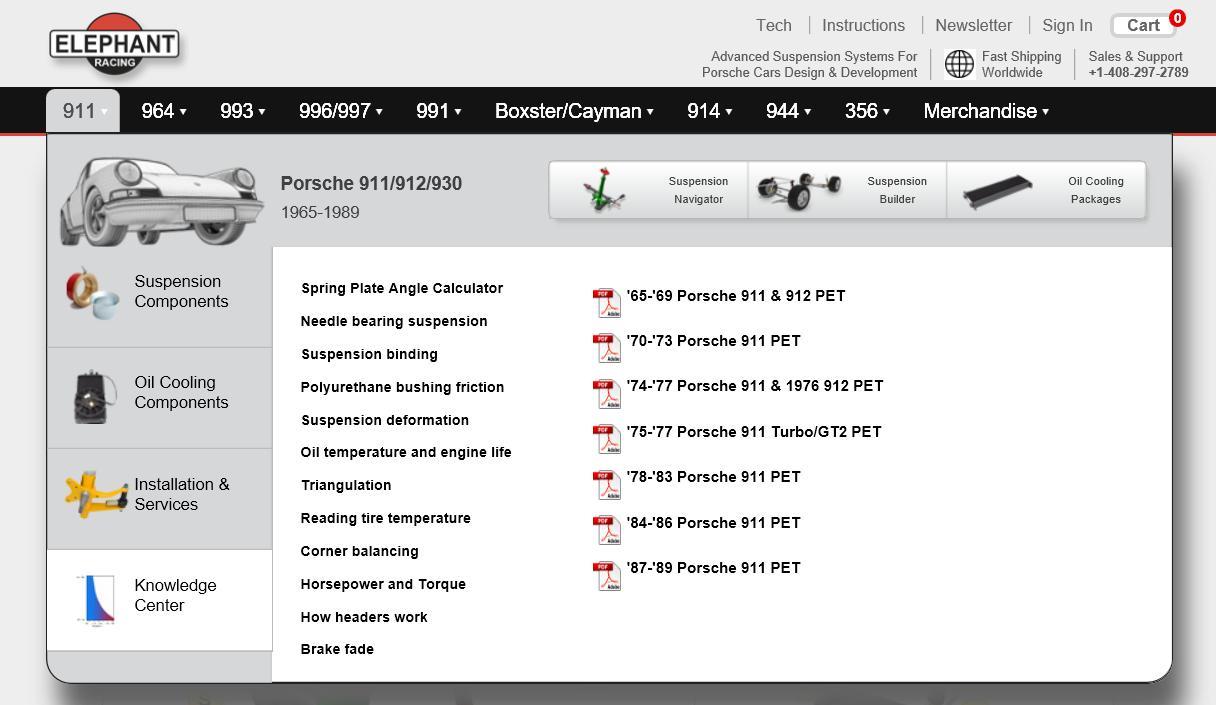Open PDF icon for '70-'73 Porsche 911 PET
The image size is (1216, 705).
[607, 348]
